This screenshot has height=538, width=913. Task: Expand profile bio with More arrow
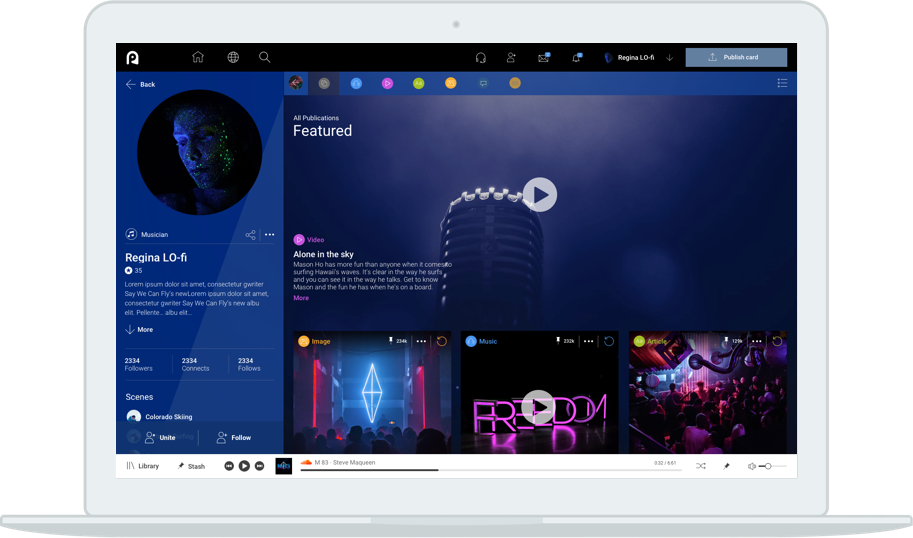tap(139, 330)
